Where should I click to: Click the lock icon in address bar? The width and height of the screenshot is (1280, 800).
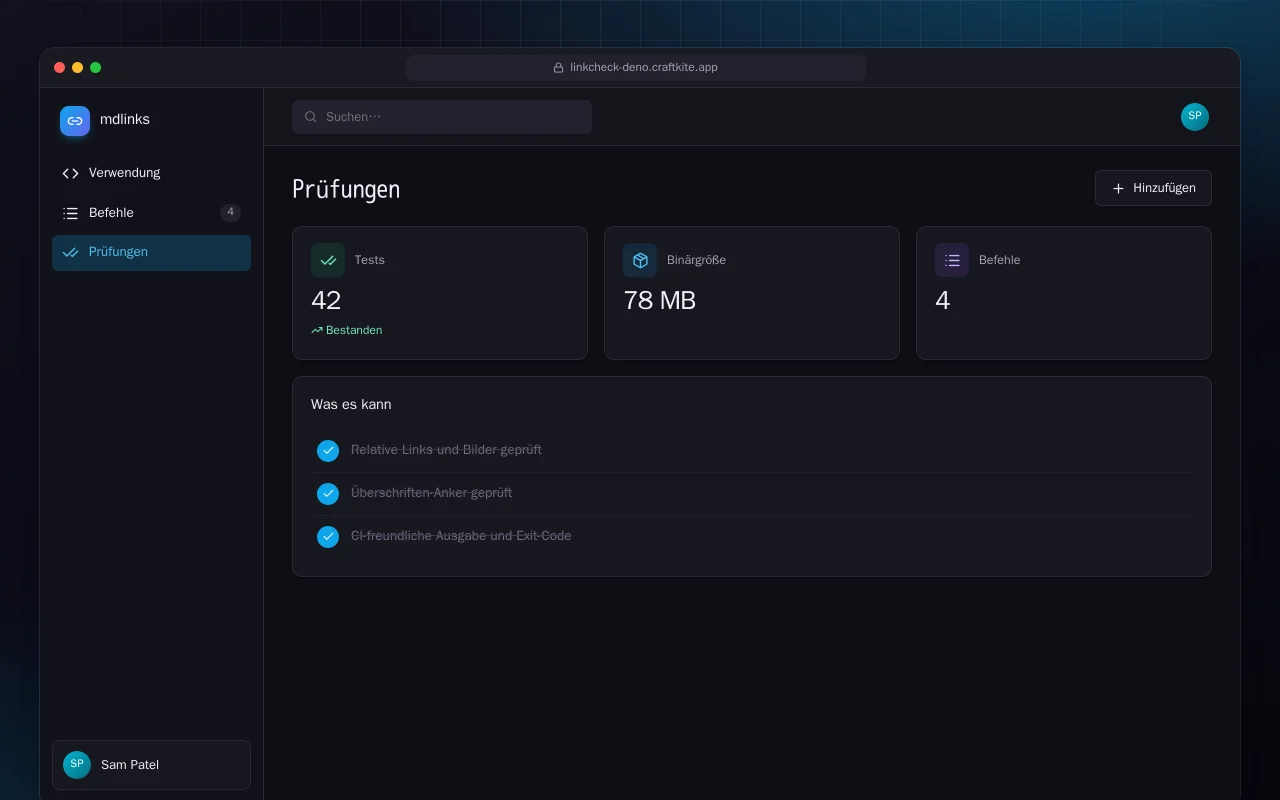559,68
